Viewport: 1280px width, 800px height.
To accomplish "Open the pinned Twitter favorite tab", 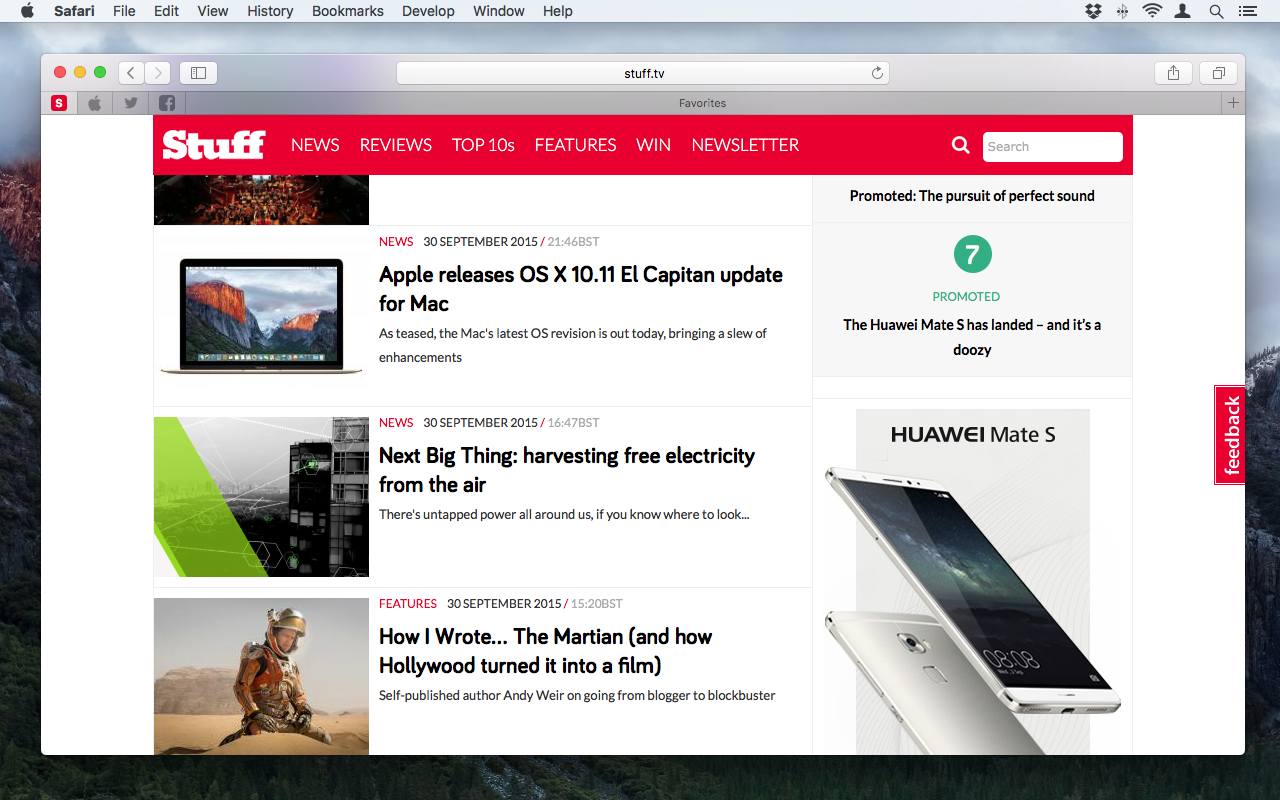I will click(x=131, y=103).
